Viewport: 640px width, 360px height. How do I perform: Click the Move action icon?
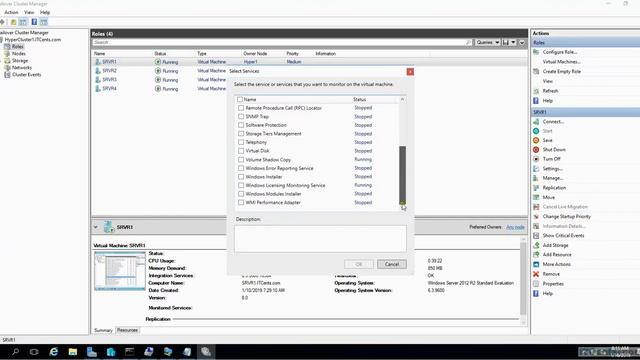(536, 197)
